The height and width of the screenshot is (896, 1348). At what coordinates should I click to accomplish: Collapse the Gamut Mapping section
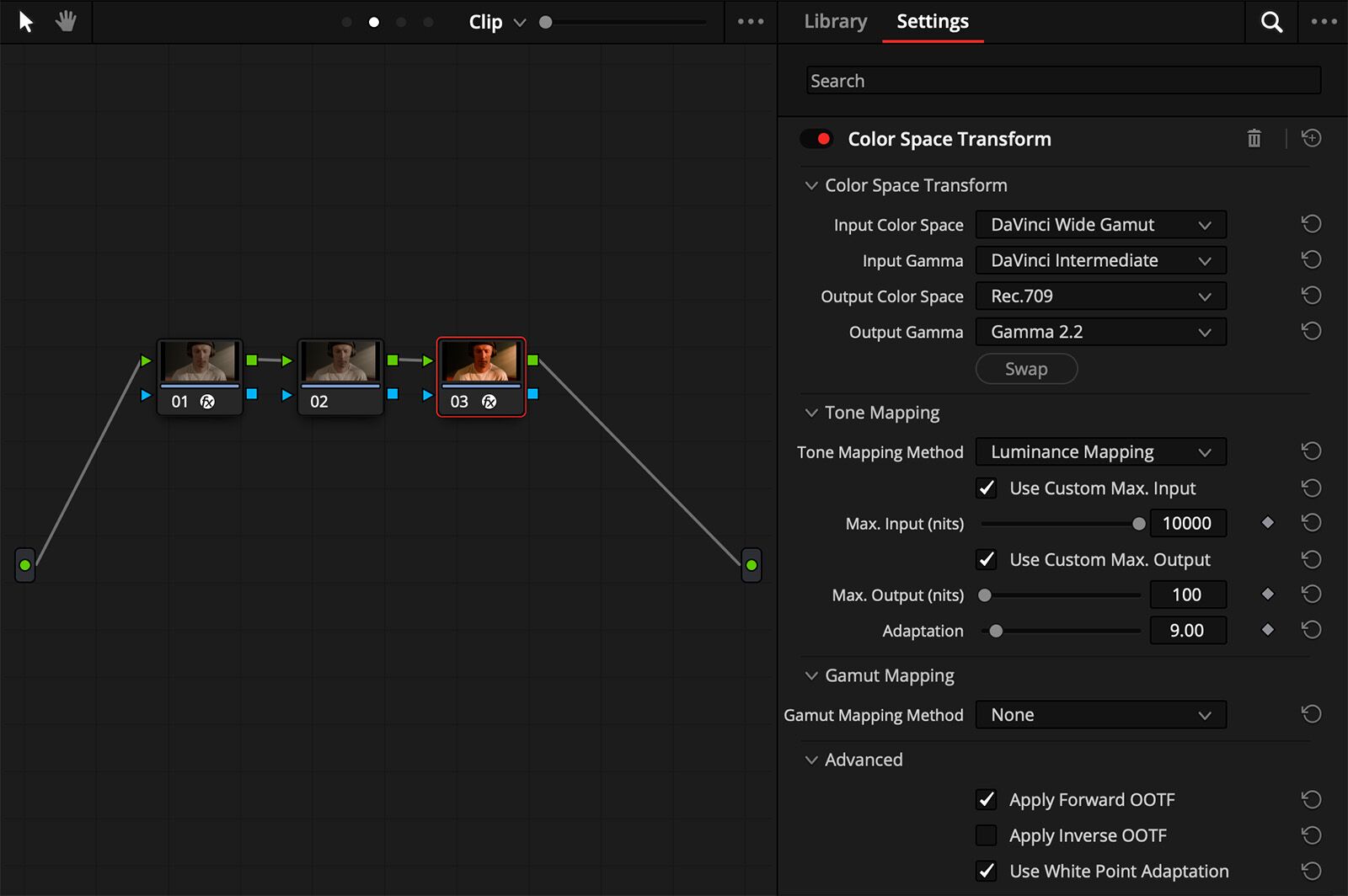pos(811,675)
